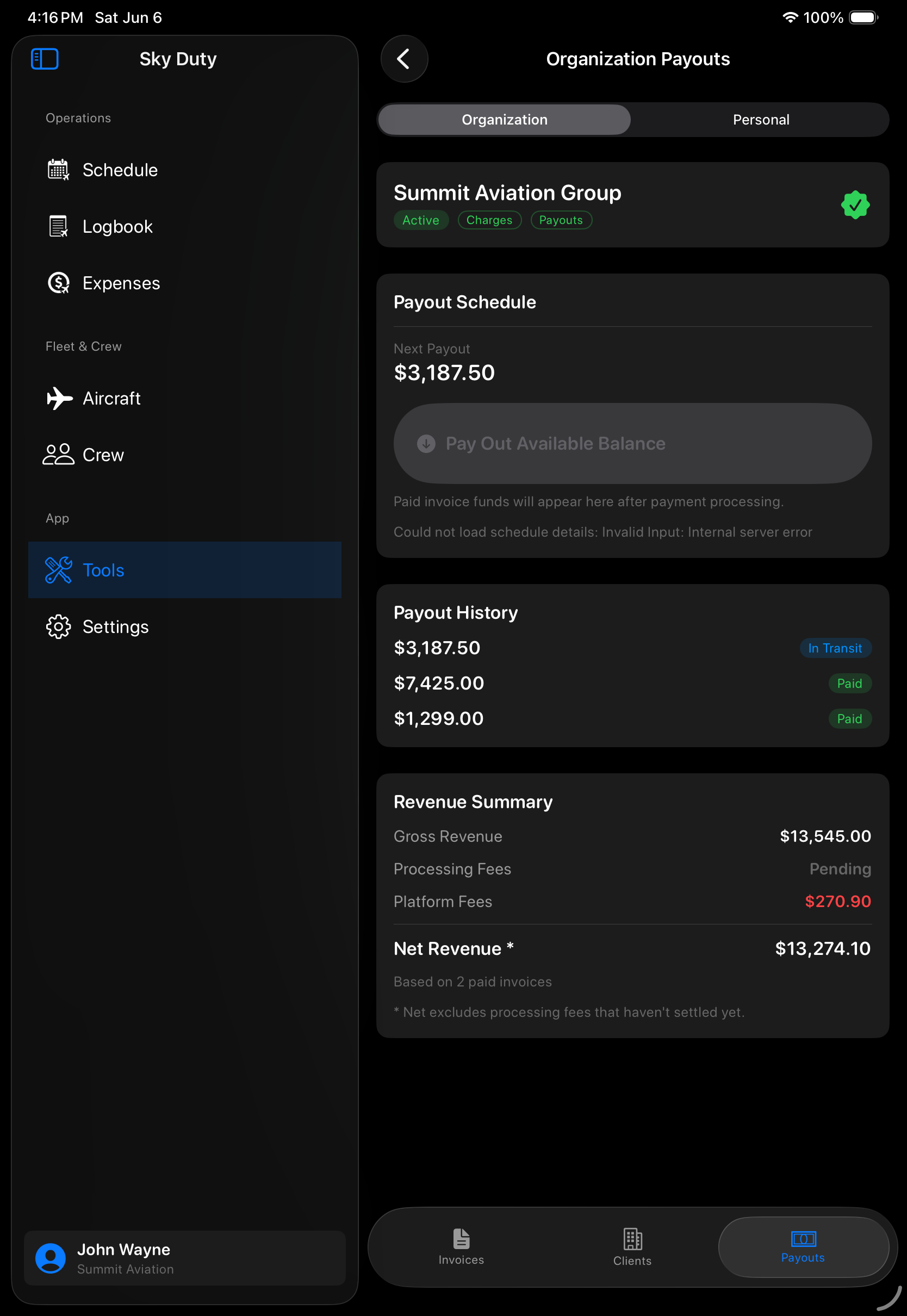Click the Summit Aviation Group title
Screen dimensions: 907x1316
(507, 193)
